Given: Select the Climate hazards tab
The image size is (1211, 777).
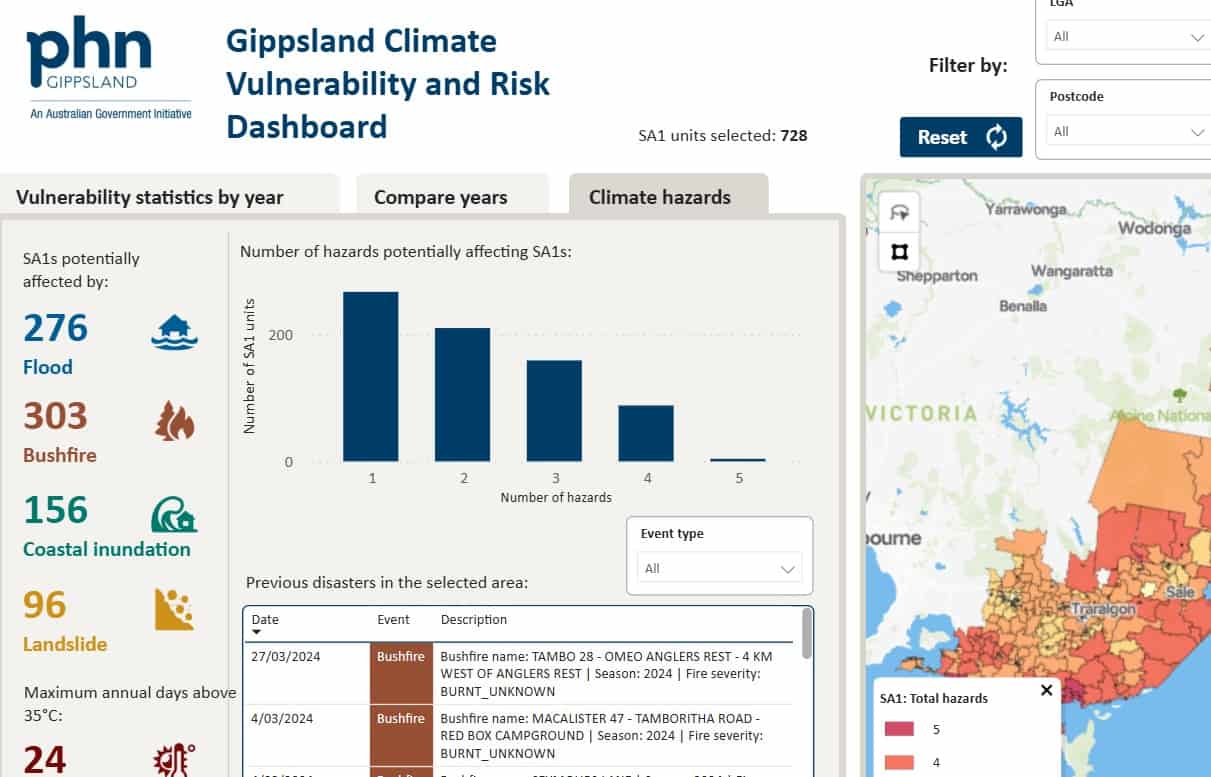Looking at the screenshot, I should pyautogui.click(x=660, y=197).
